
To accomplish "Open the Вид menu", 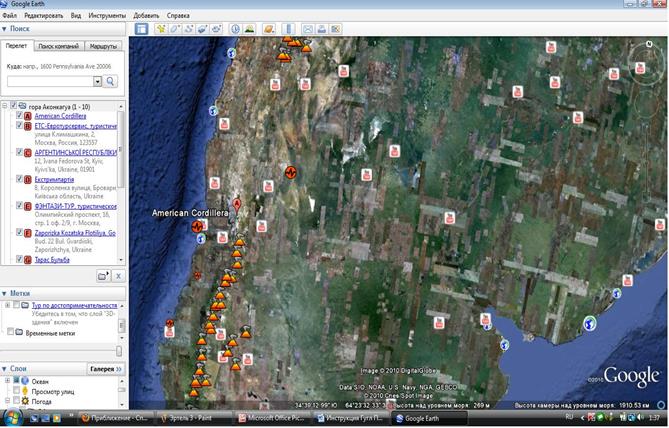I will coord(76,15).
